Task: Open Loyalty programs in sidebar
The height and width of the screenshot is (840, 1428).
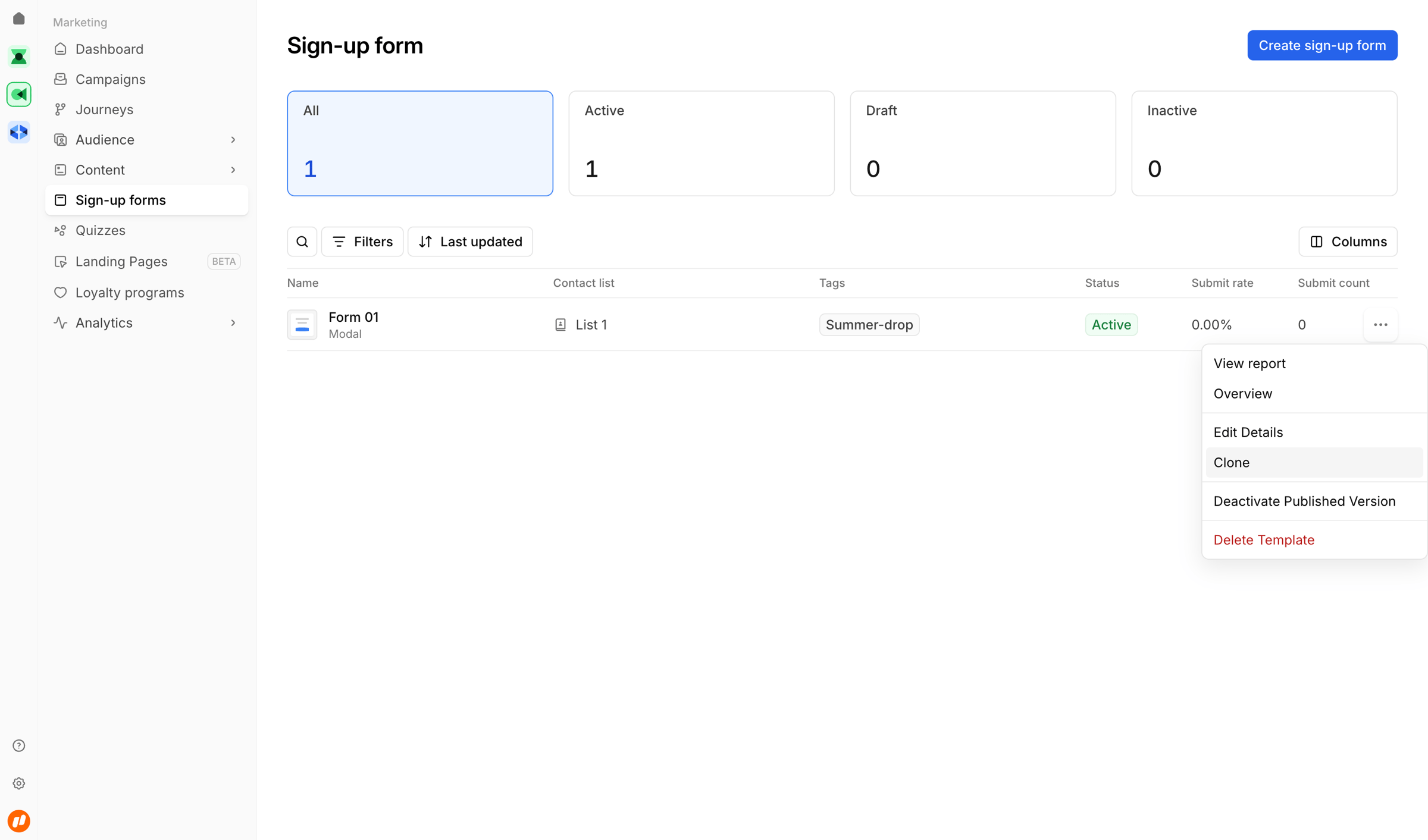Action: point(146,293)
